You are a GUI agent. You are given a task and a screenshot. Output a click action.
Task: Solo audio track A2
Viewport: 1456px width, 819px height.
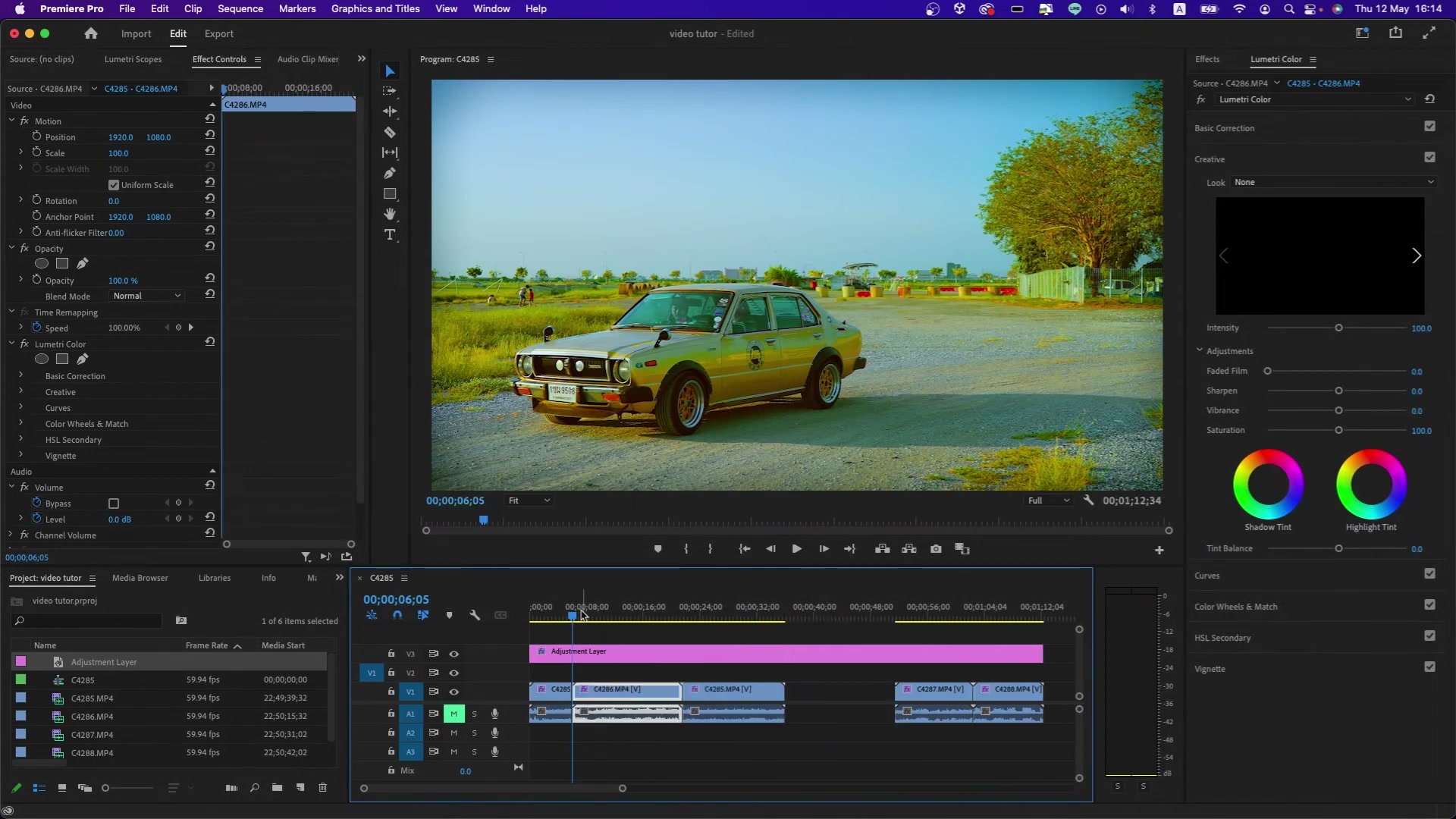point(475,733)
